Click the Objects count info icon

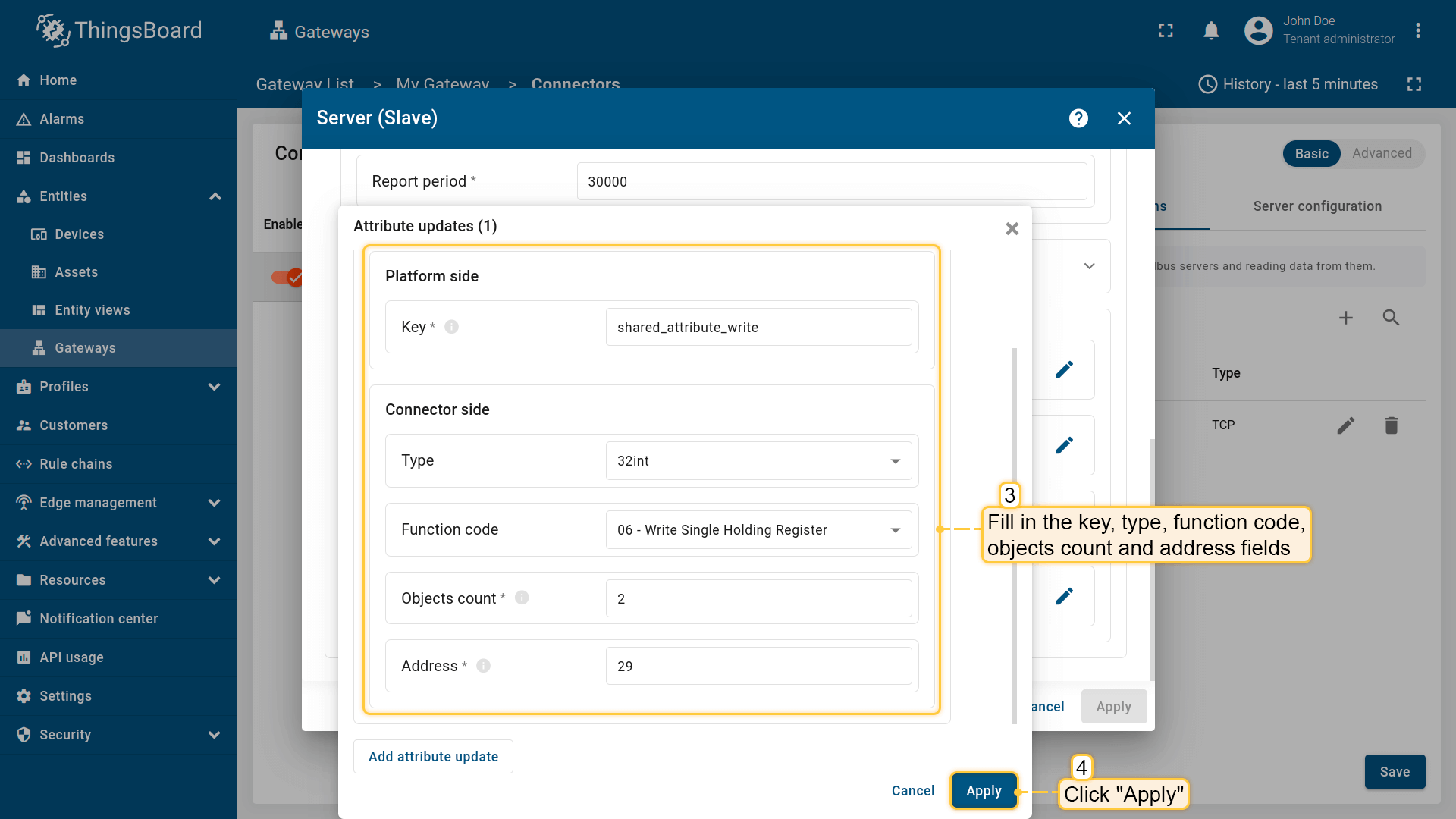[522, 598]
